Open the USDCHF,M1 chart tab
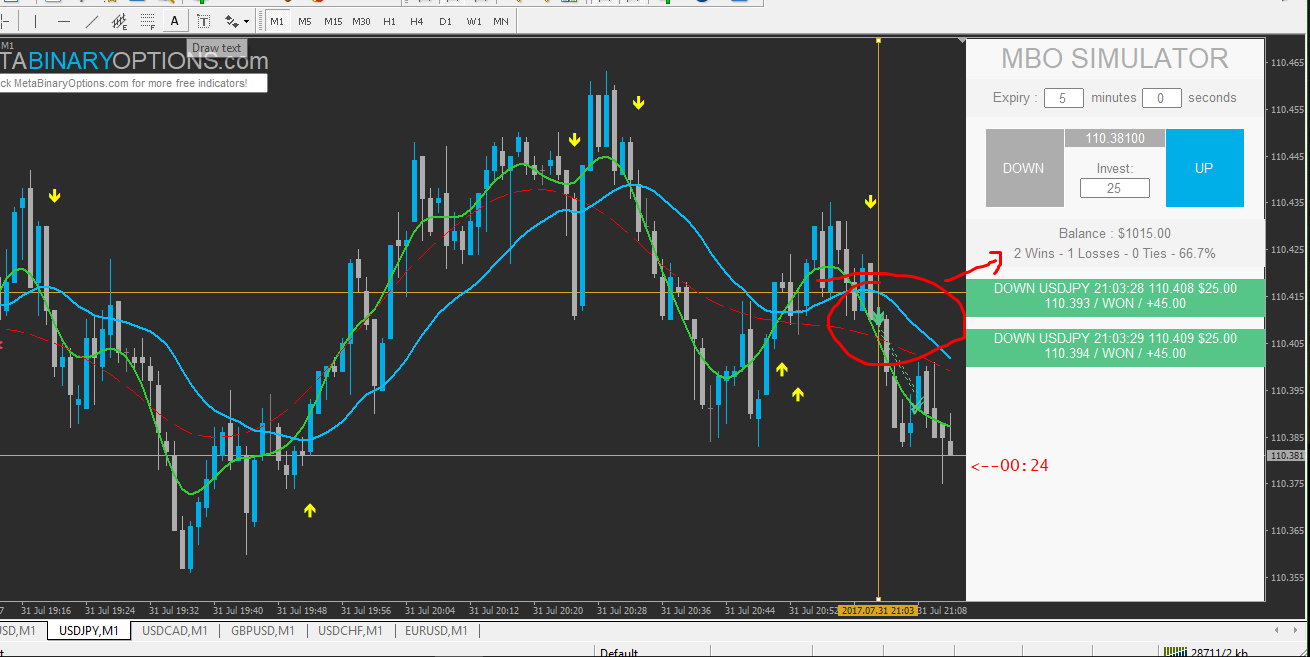 350,631
